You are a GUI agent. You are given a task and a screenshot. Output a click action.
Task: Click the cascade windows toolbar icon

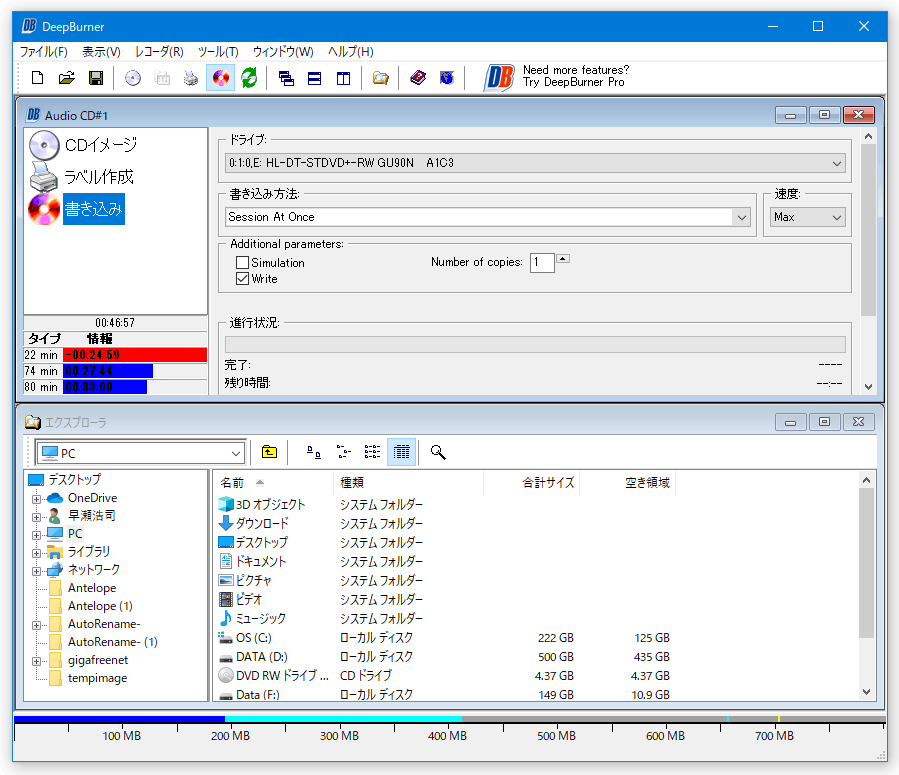[286, 78]
